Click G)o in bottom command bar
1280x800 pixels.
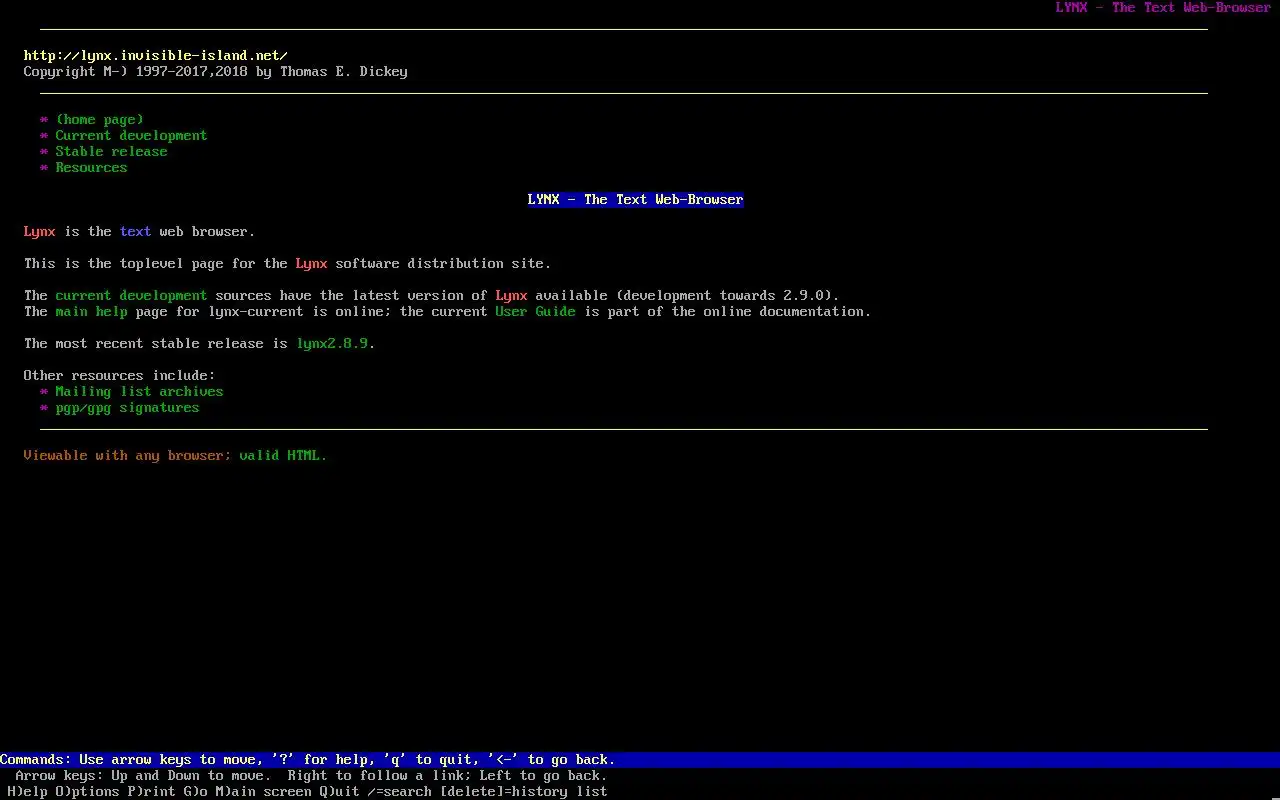coord(195,792)
